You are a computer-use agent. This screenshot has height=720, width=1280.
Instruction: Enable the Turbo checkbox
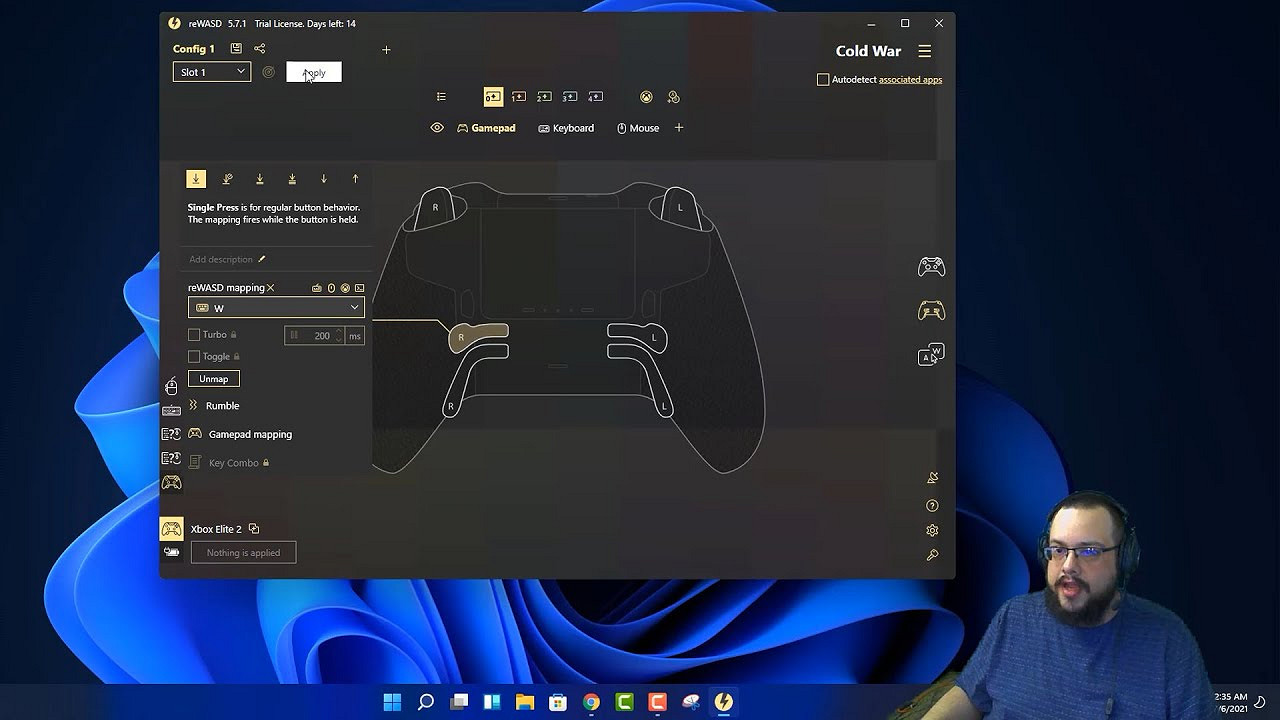[194, 335]
